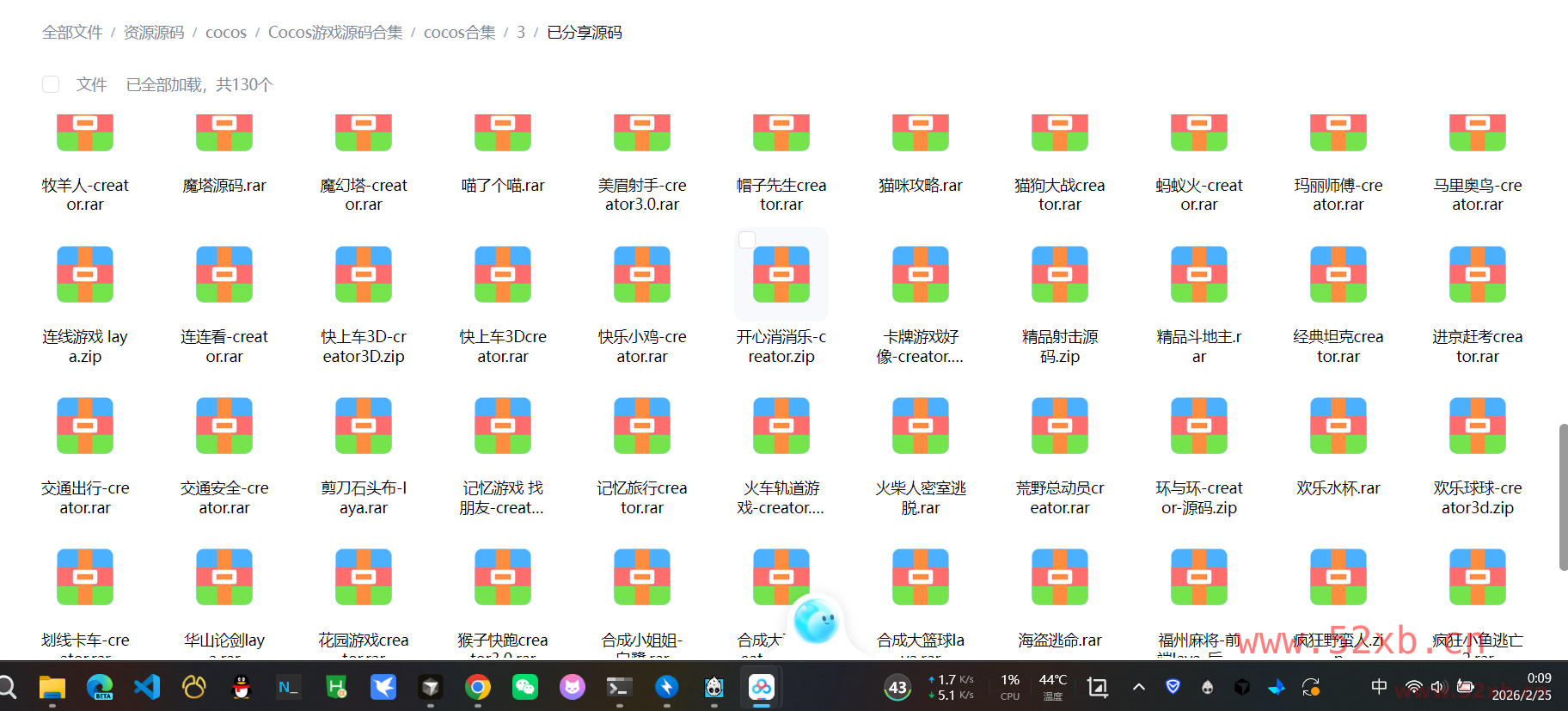This screenshot has width=1568, height=711.
Task: Open WeChat from the taskbar
Action: point(525,687)
